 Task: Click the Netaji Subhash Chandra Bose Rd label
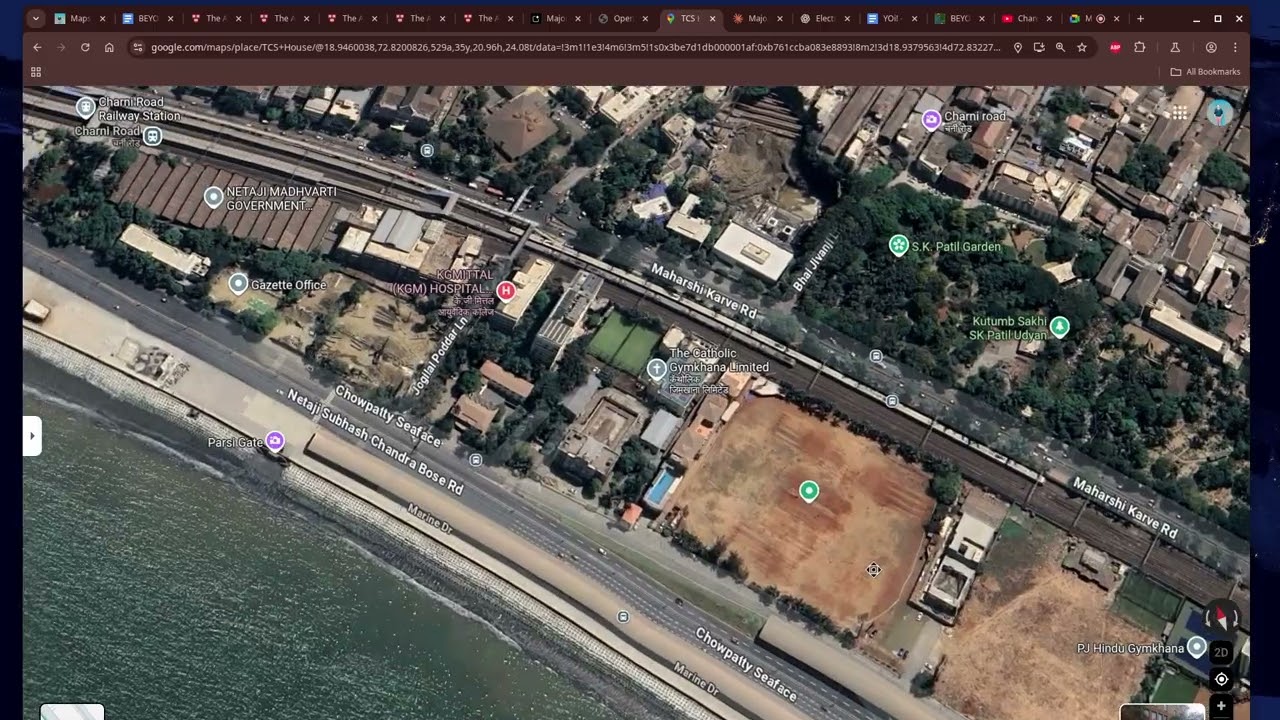(375, 441)
